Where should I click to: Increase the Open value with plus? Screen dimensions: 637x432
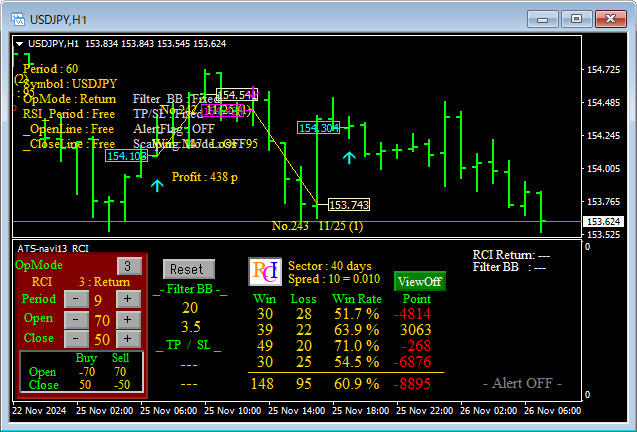tap(128, 319)
